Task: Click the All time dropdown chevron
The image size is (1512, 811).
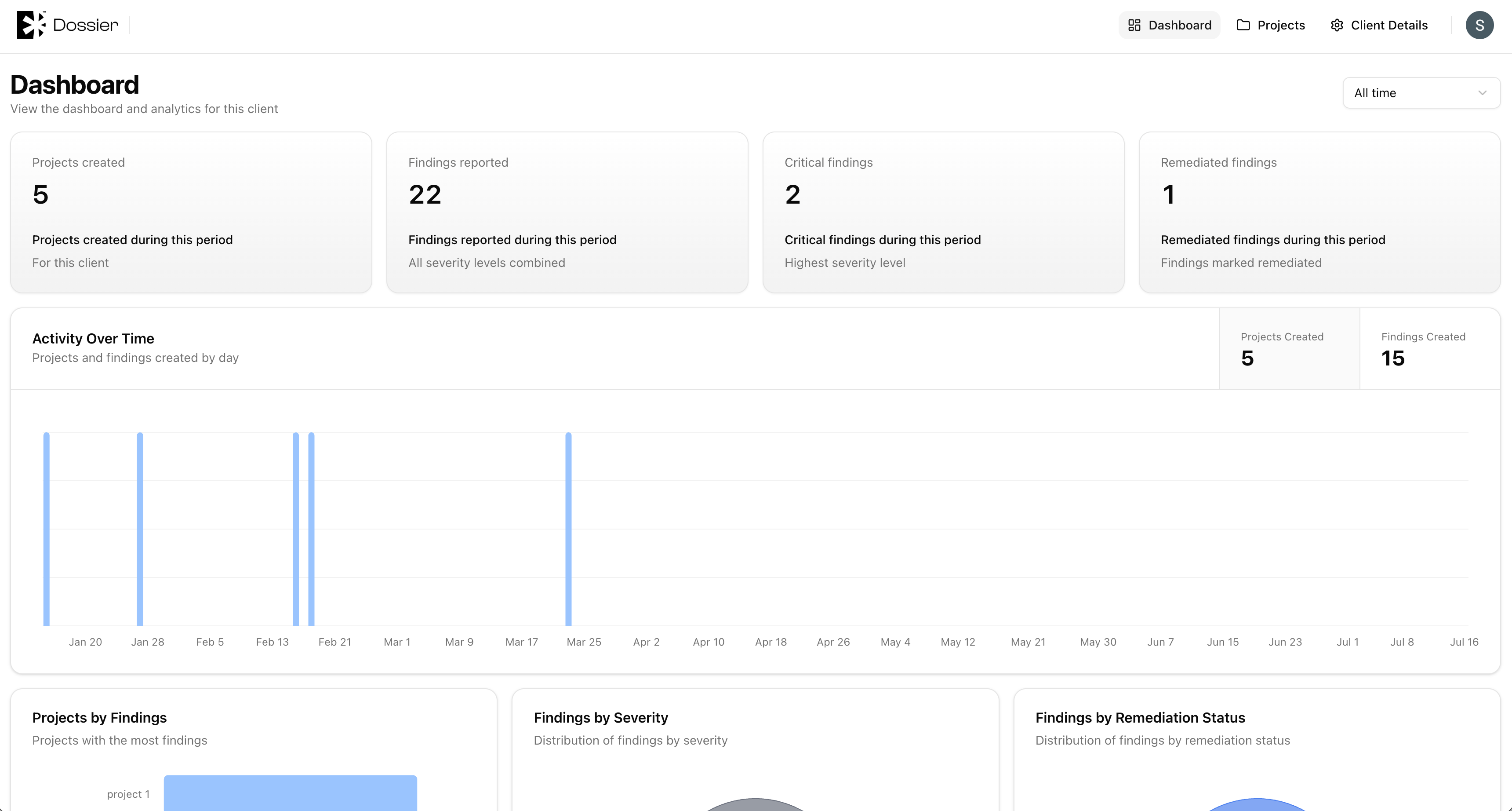Action: pyautogui.click(x=1482, y=93)
